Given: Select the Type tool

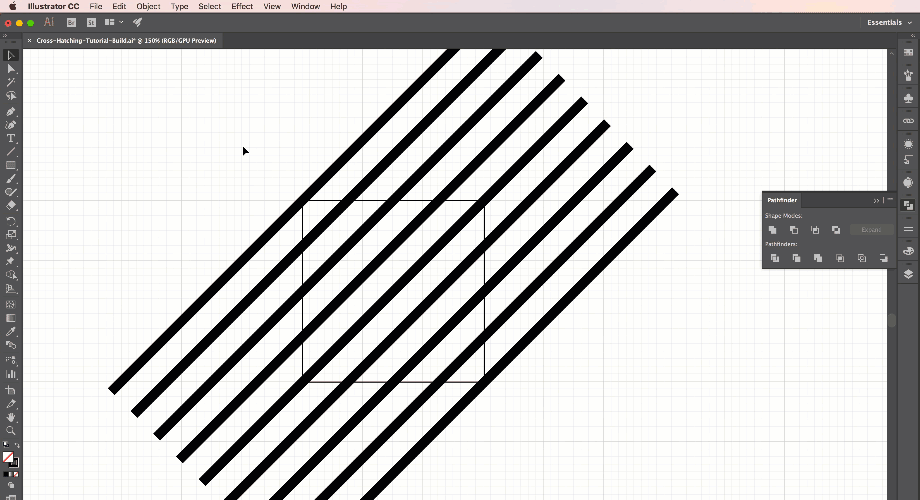Looking at the screenshot, I should coord(11,138).
